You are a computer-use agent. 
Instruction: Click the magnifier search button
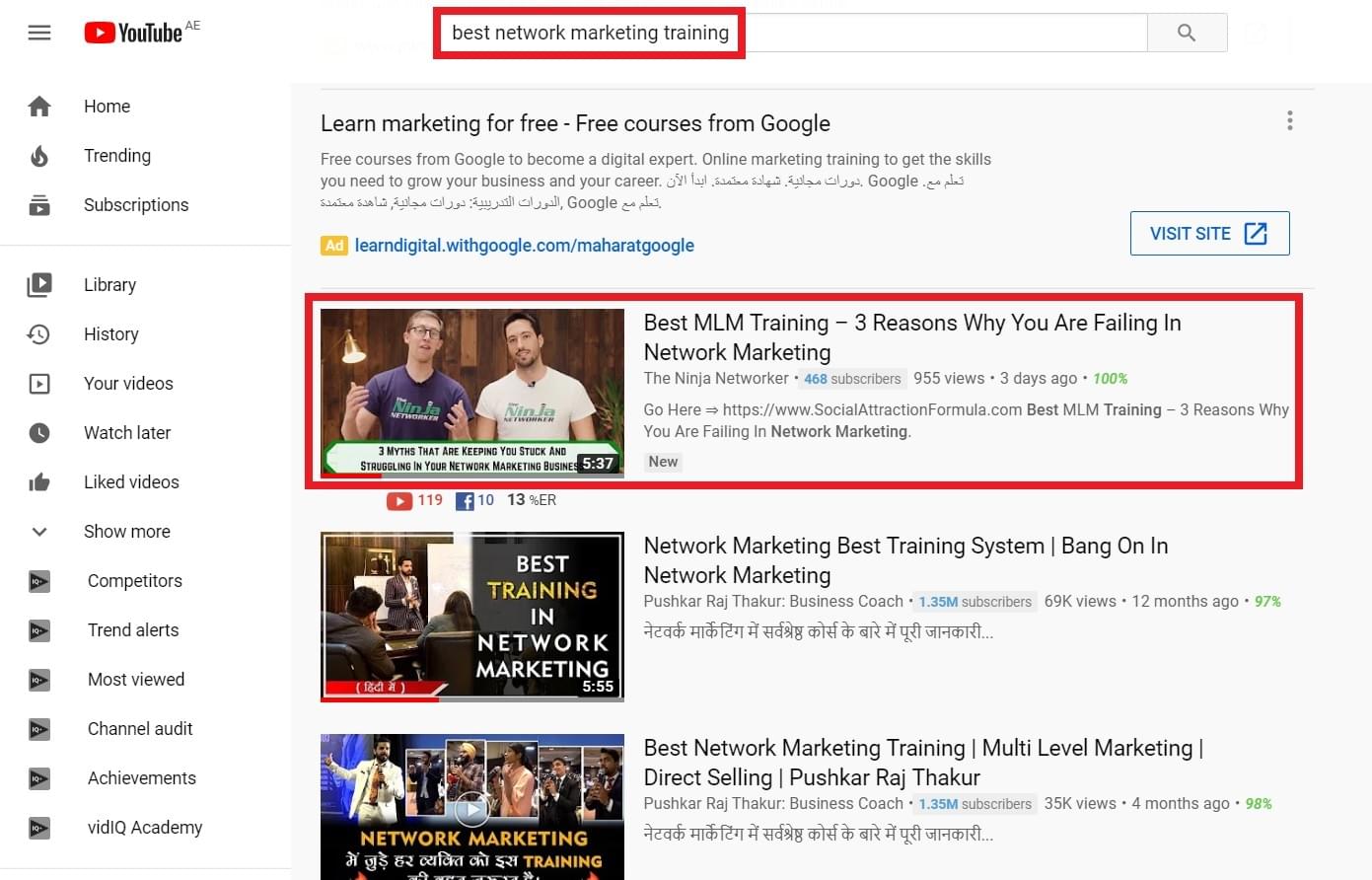point(1187,33)
